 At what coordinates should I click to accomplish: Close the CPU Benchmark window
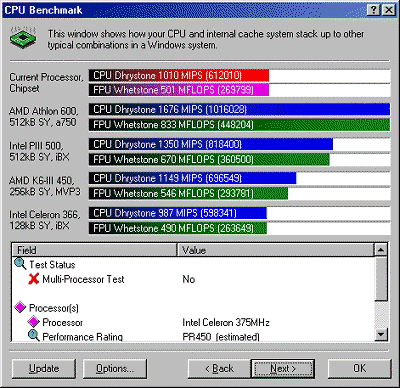tap(389, 10)
